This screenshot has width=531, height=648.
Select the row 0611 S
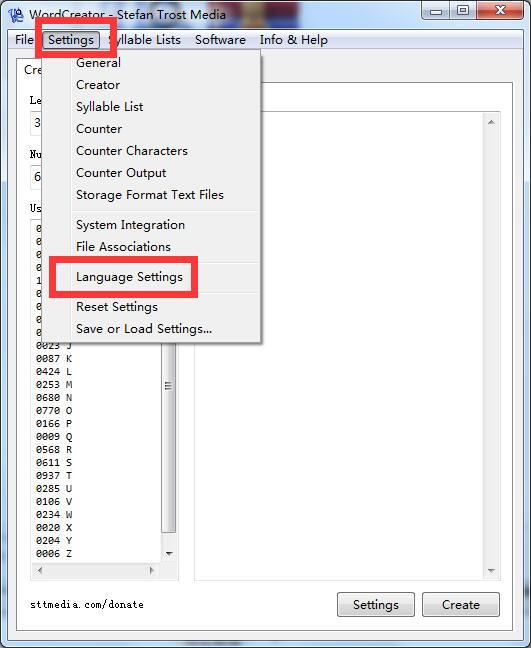(x=54, y=463)
